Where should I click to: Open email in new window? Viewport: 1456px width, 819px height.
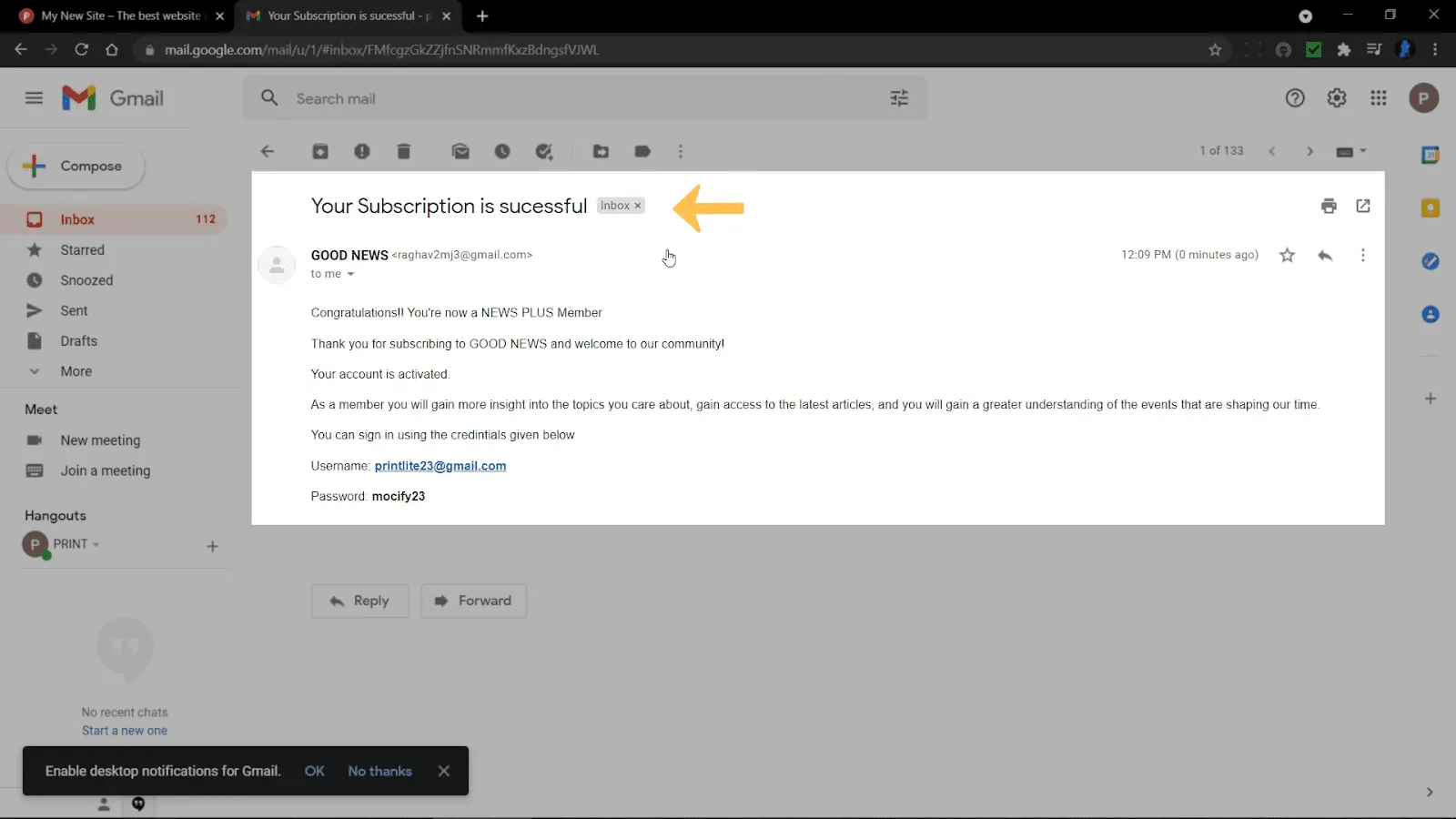(1363, 207)
